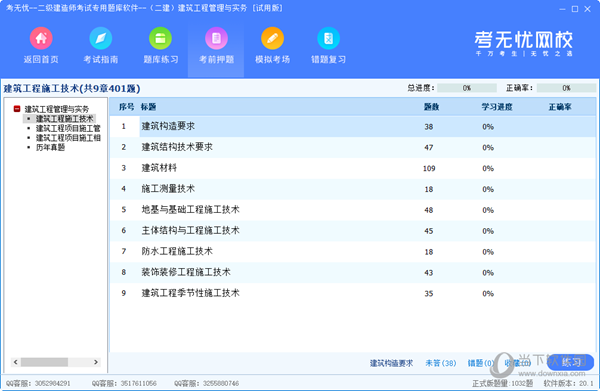
Task: Click the 题数 column header
Action: pyautogui.click(x=431, y=107)
